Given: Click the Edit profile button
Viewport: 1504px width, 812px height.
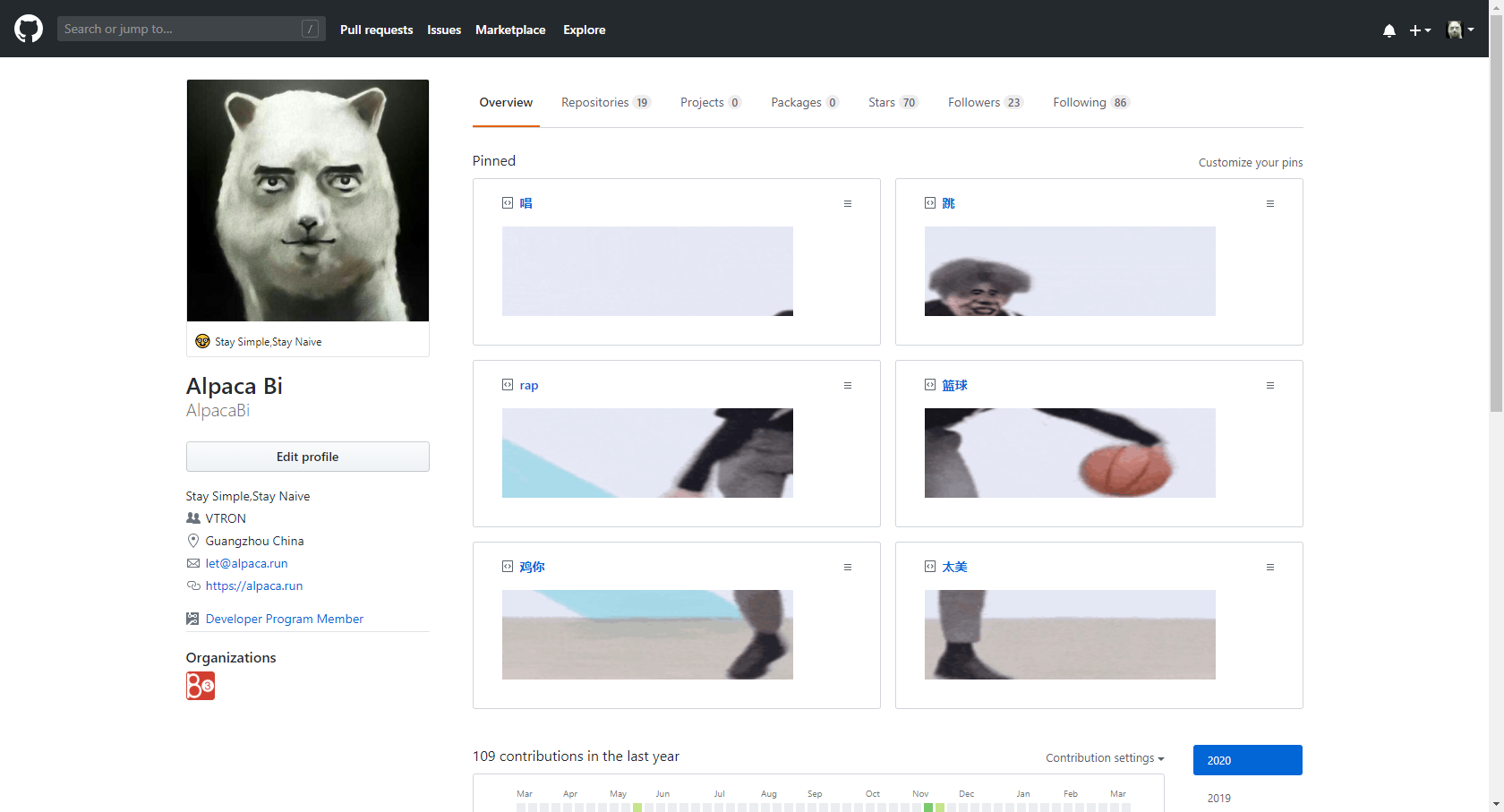Looking at the screenshot, I should tap(308, 457).
